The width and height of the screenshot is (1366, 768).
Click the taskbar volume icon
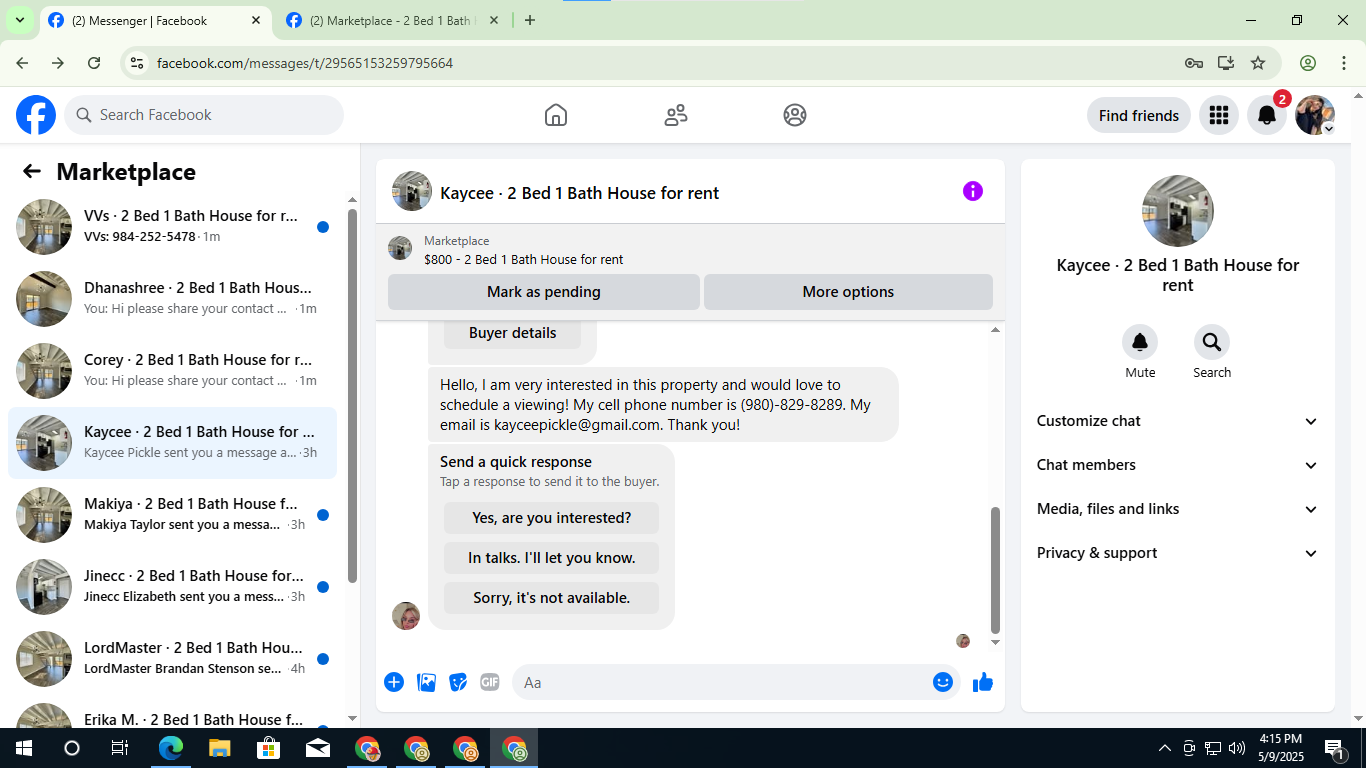1237,748
